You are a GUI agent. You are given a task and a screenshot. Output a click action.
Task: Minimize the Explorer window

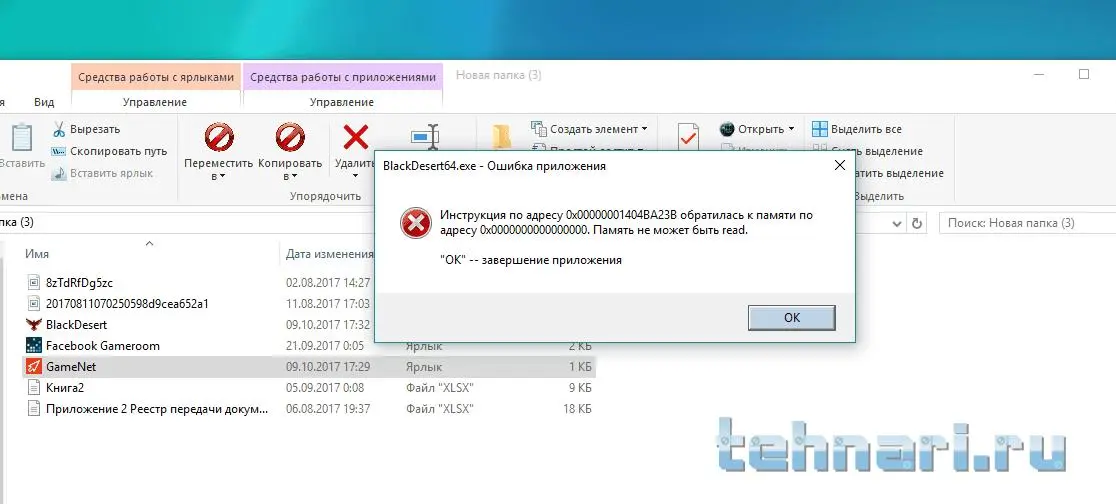(x=1041, y=74)
